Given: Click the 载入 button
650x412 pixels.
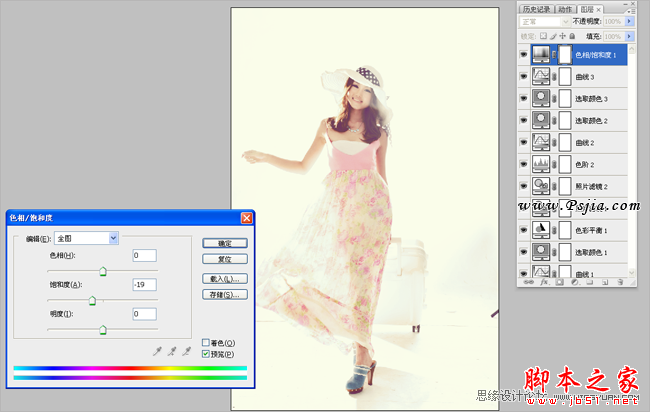Looking at the screenshot, I should 224,279.
